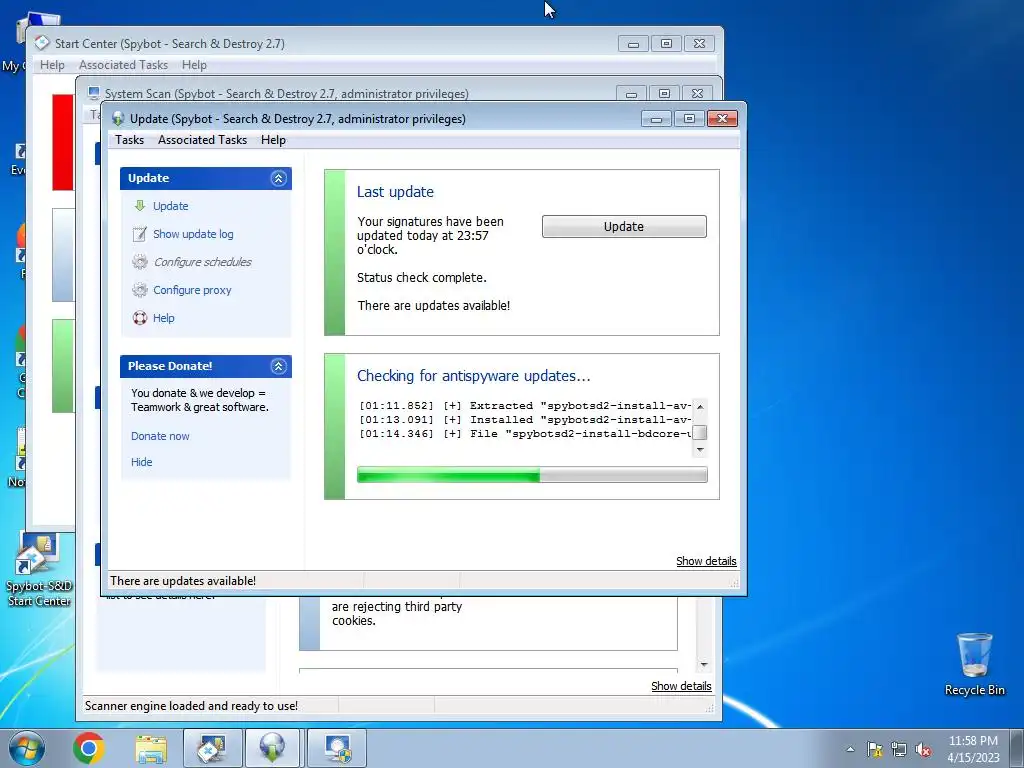Launch Google Chrome from taskbar
This screenshot has height=768, width=1024.
click(89, 748)
